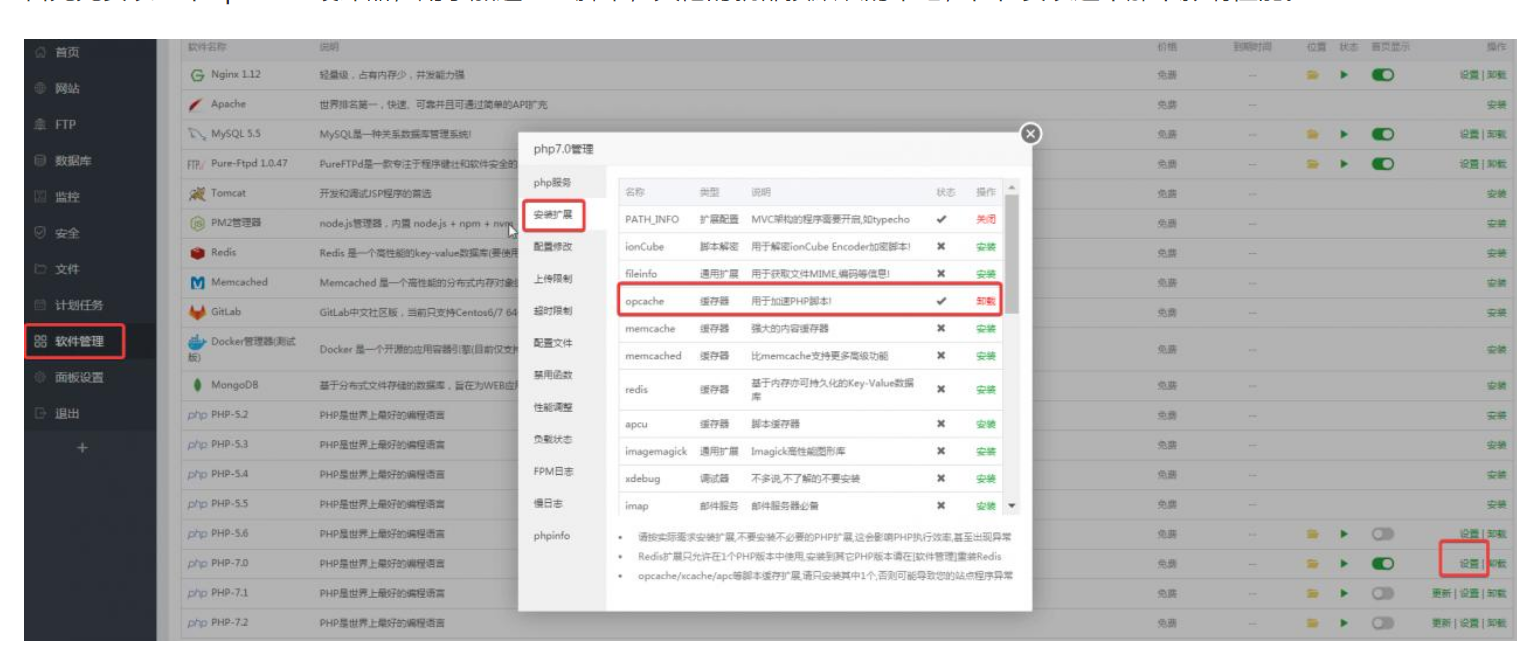Click the Pure-Ftpd folder location icon
Image resolution: width=1517 pixels, height=654 pixels.
[1313, 164]
